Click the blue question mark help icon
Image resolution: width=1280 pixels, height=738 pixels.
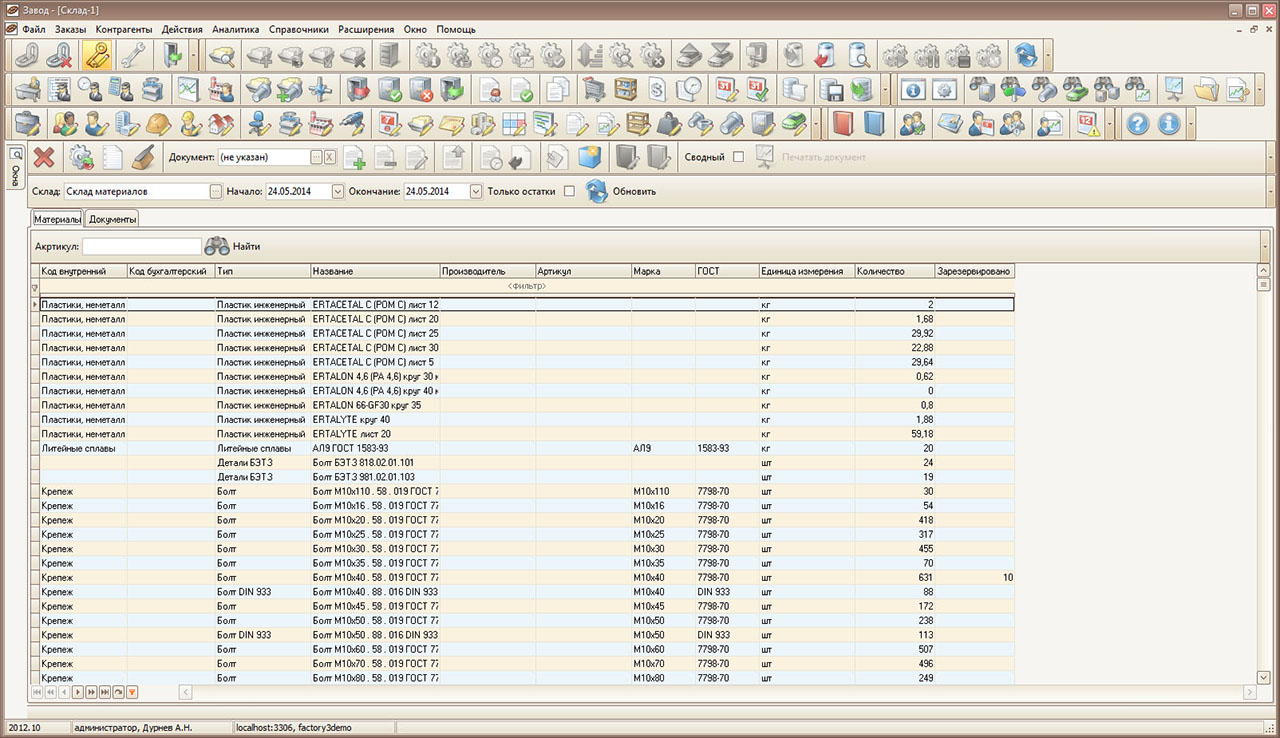click(1137, 123)
